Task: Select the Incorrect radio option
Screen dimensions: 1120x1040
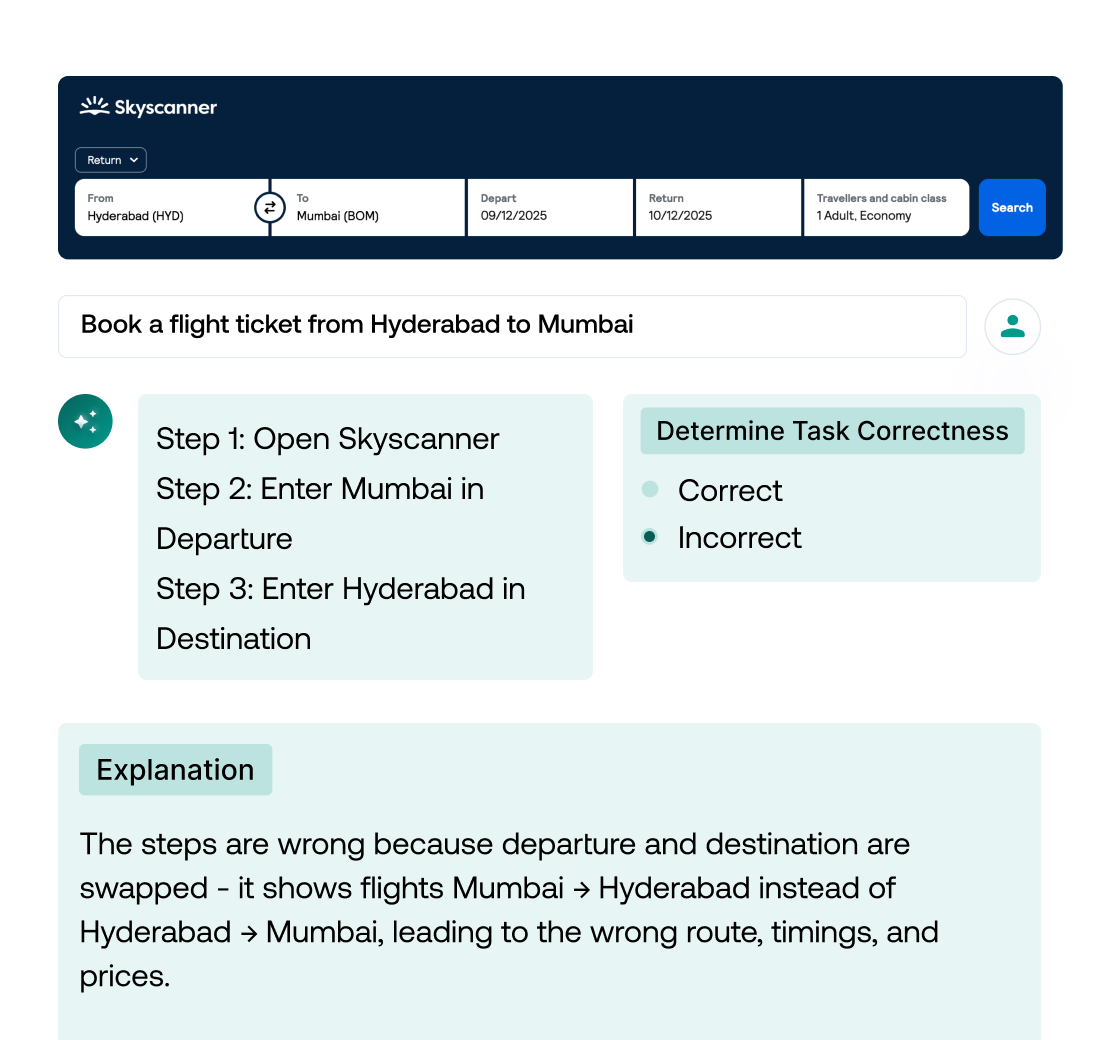Action: point(650,537)
